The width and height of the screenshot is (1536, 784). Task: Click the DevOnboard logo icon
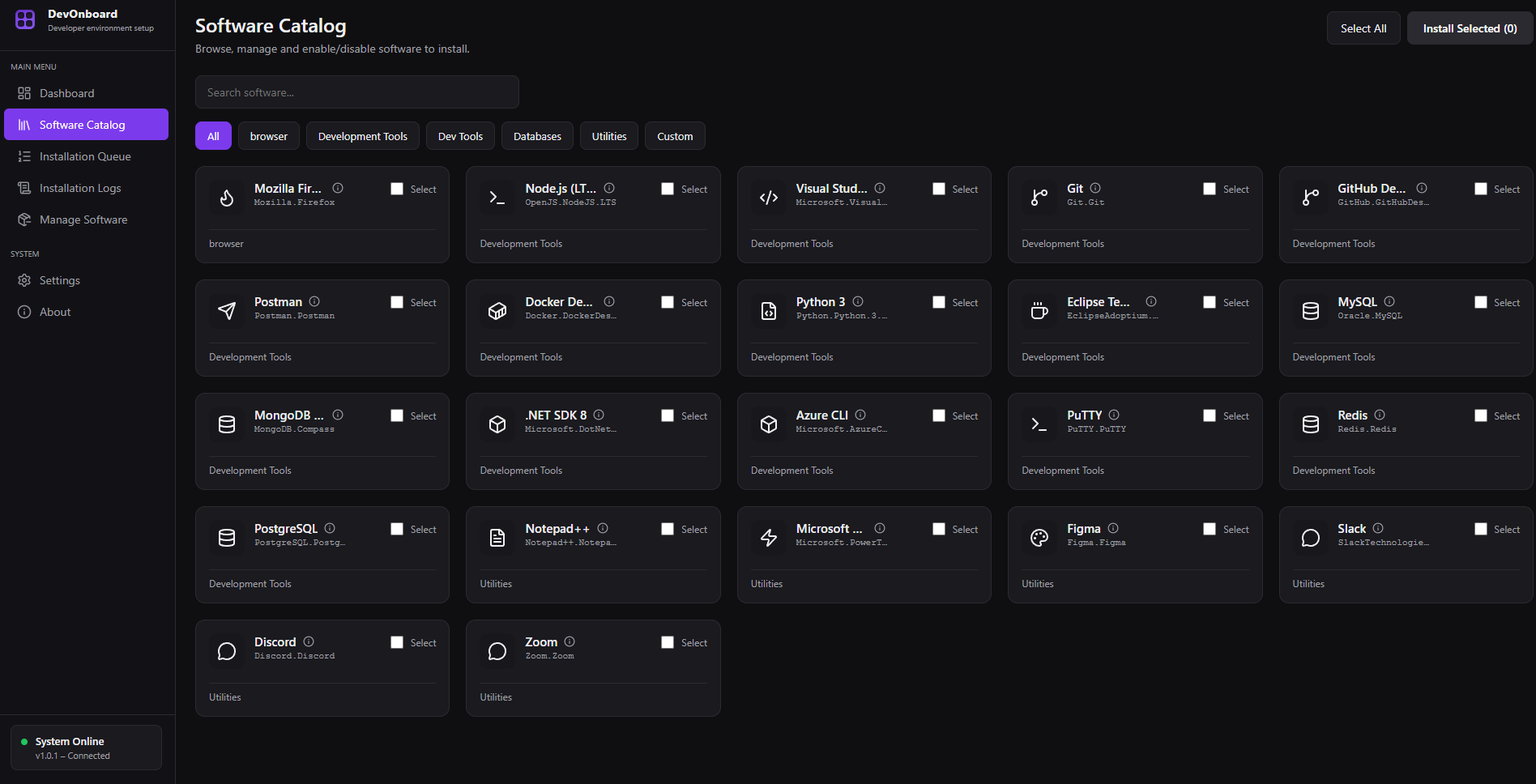[x=25, y=19]
